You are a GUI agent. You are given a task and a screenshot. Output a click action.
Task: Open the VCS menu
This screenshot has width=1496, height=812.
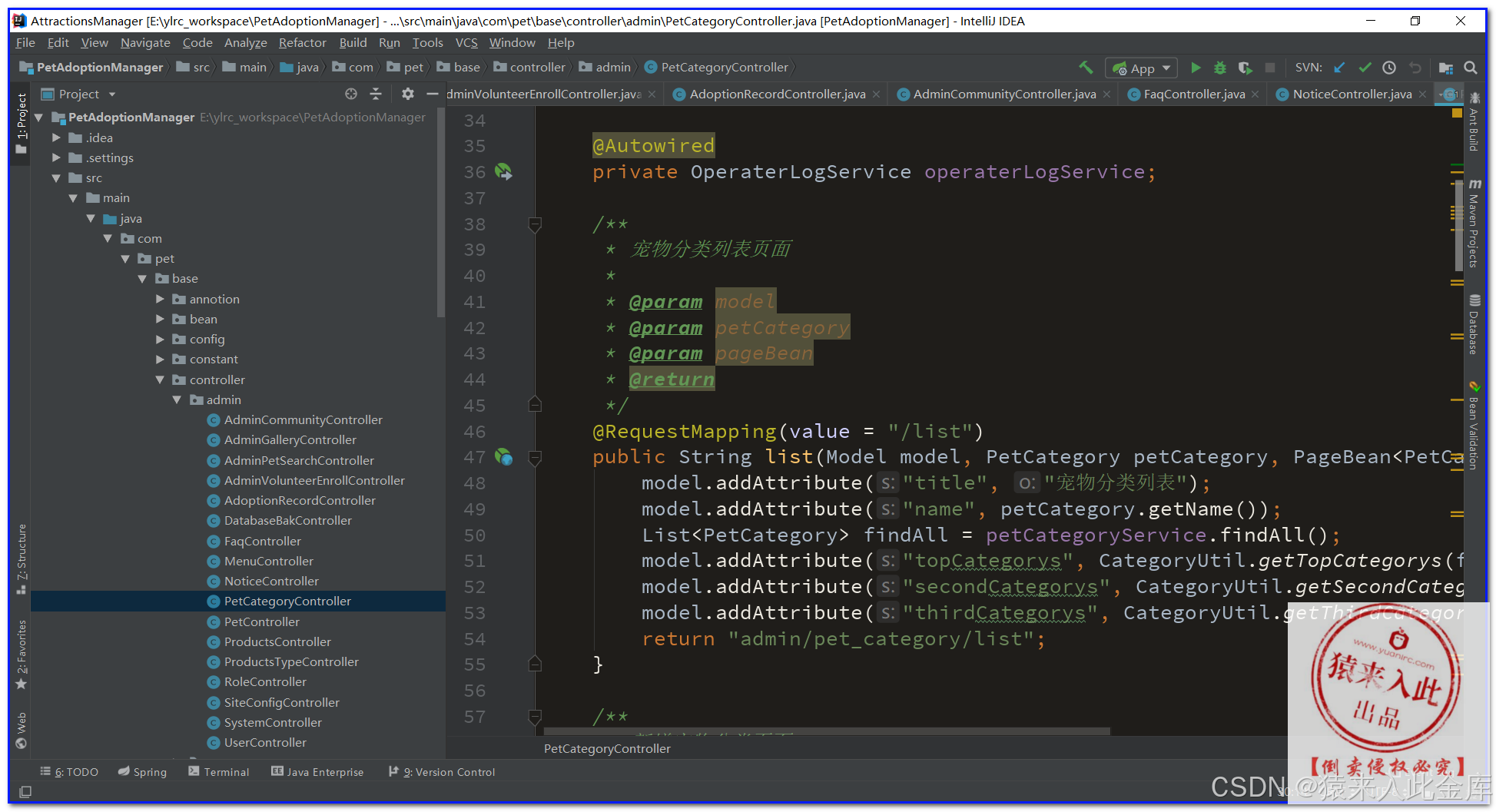(x=466, y=43)
